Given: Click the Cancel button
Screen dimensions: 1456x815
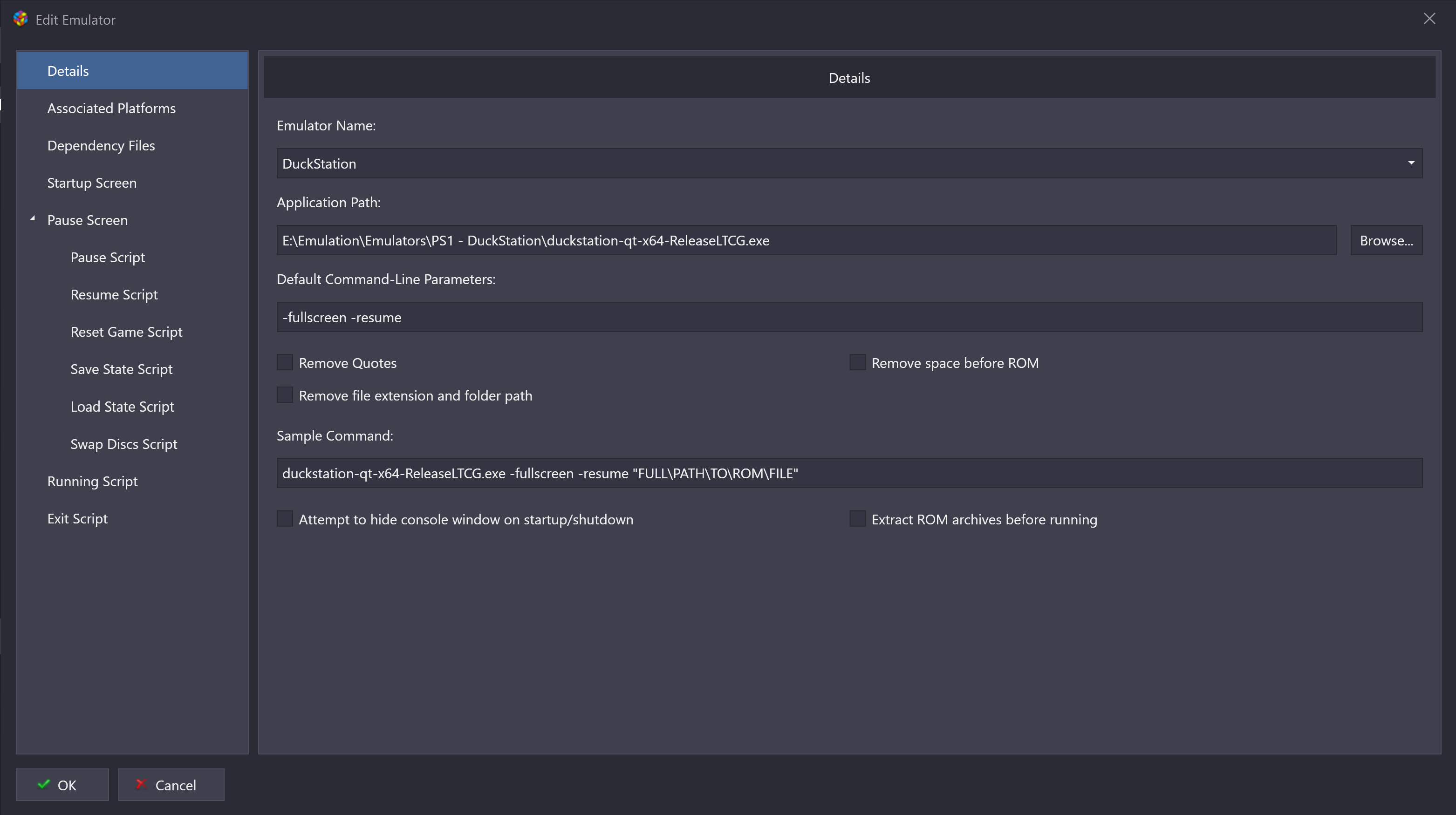Looking at the screenshot, I should point(171,785).
